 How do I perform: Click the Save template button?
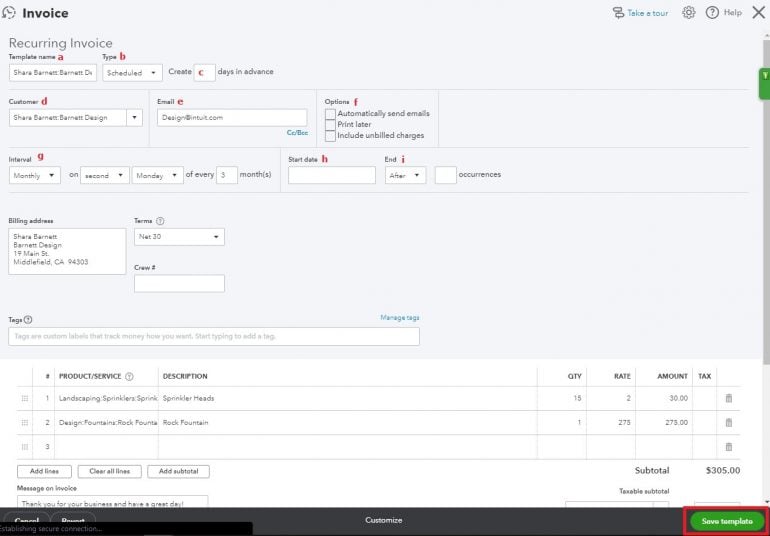(727, 521)
